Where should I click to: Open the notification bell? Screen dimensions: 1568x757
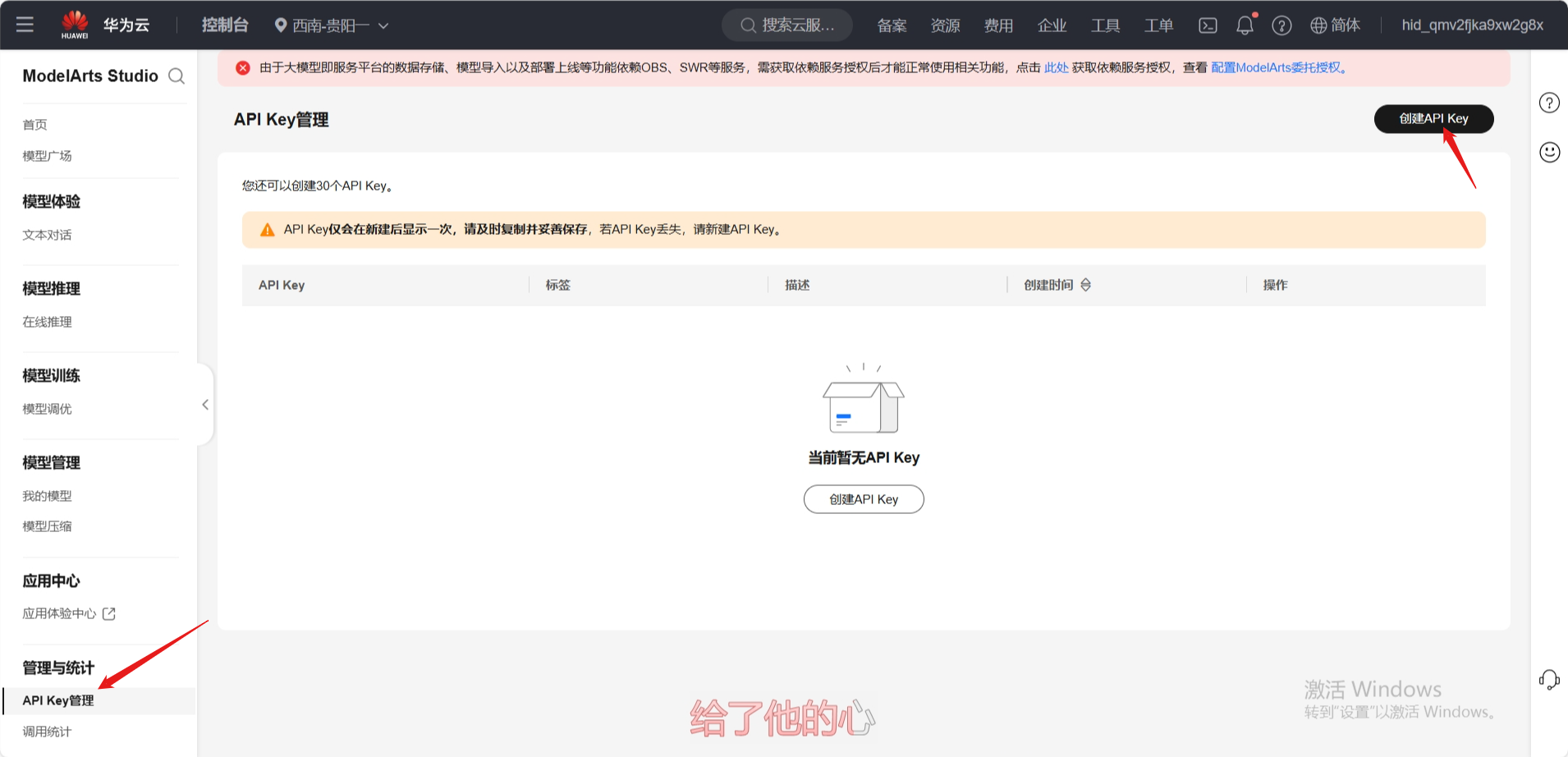pyautogui.click(x=1245, y=25)
